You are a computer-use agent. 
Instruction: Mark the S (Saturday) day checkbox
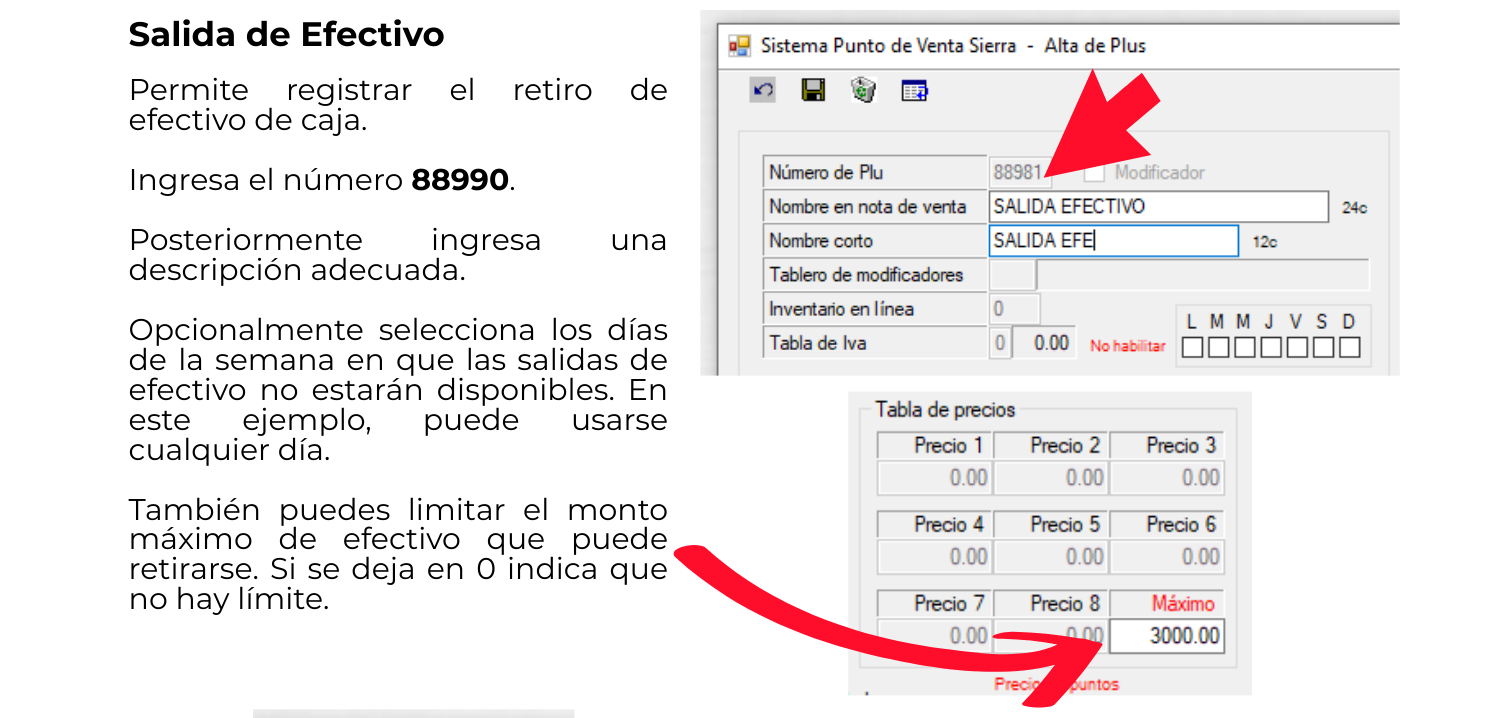[x=1322, y=347]
